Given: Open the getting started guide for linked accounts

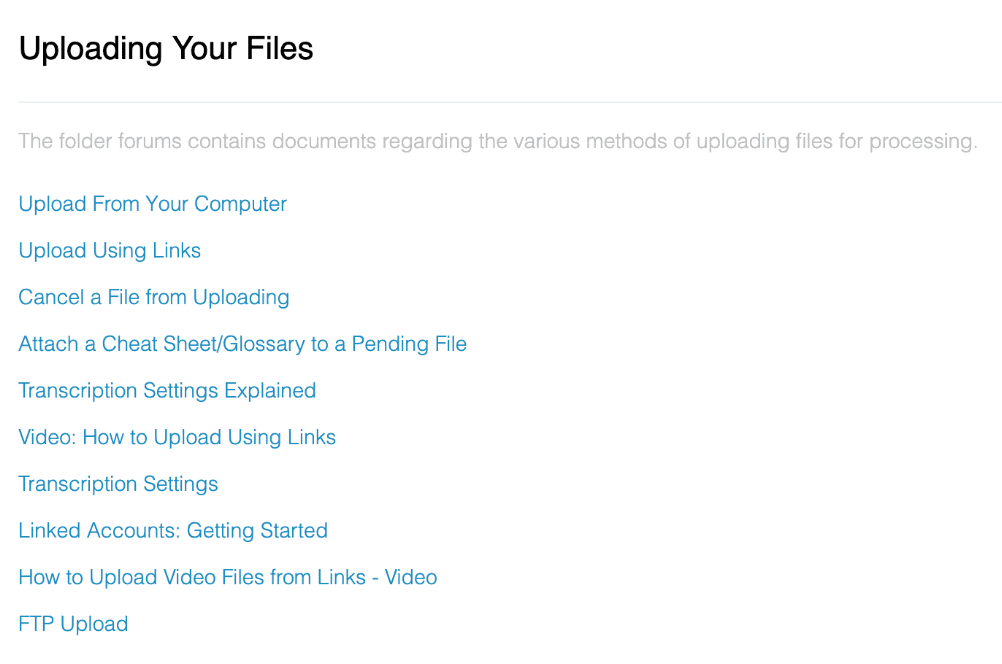Looking at the screenshot, I should coord(173,531).
